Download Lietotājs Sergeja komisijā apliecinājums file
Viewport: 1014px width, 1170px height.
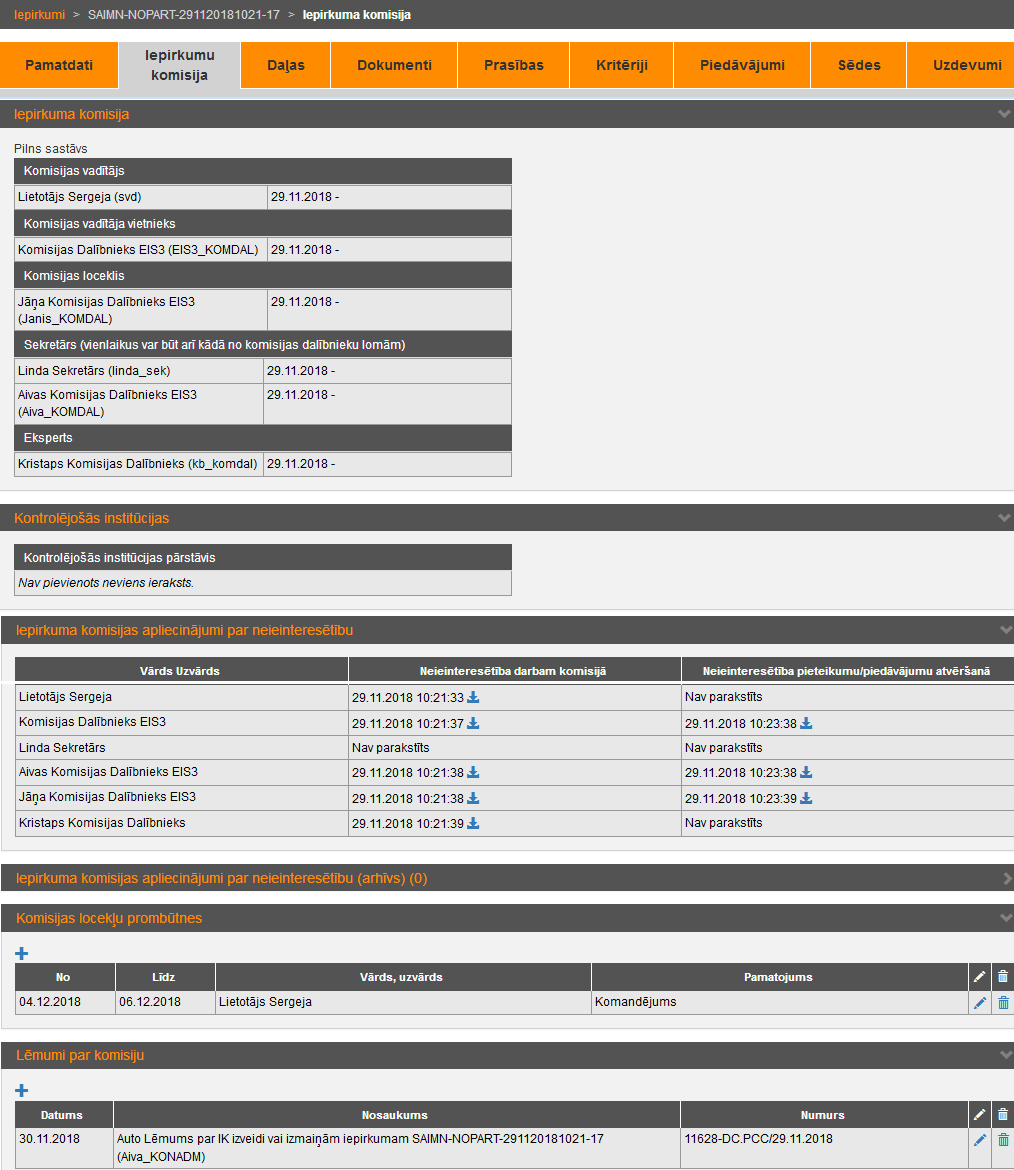(473, 697)
